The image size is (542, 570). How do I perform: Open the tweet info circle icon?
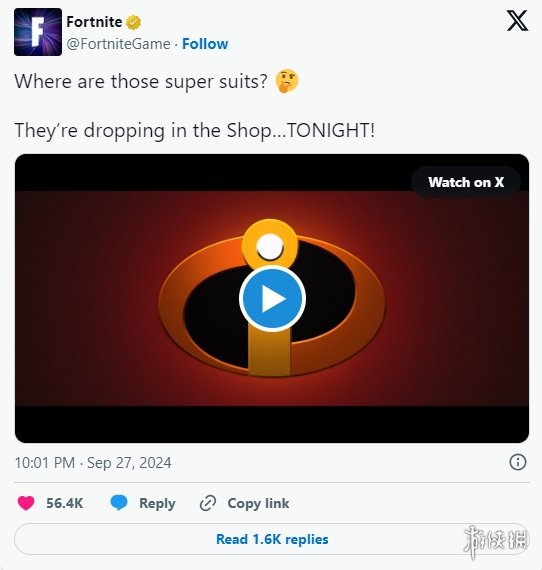pyautogui.click(x=518, y=462)
